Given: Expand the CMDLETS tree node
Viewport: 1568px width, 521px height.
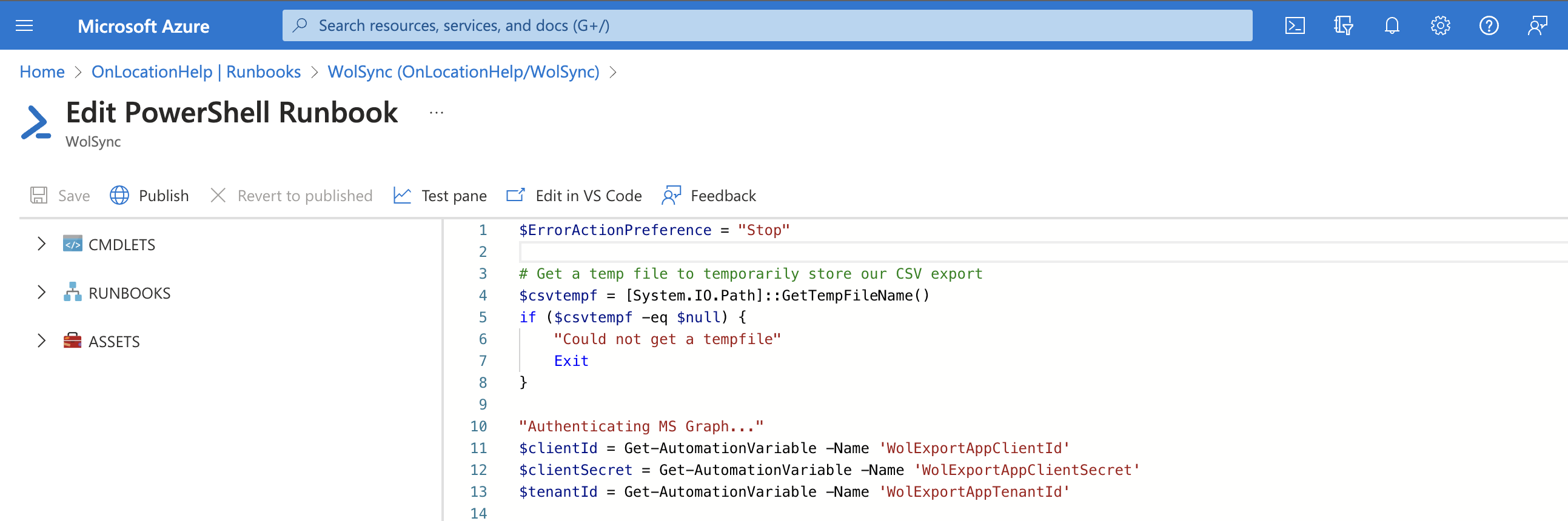Looking at the screenshot, I should point(41,244).
